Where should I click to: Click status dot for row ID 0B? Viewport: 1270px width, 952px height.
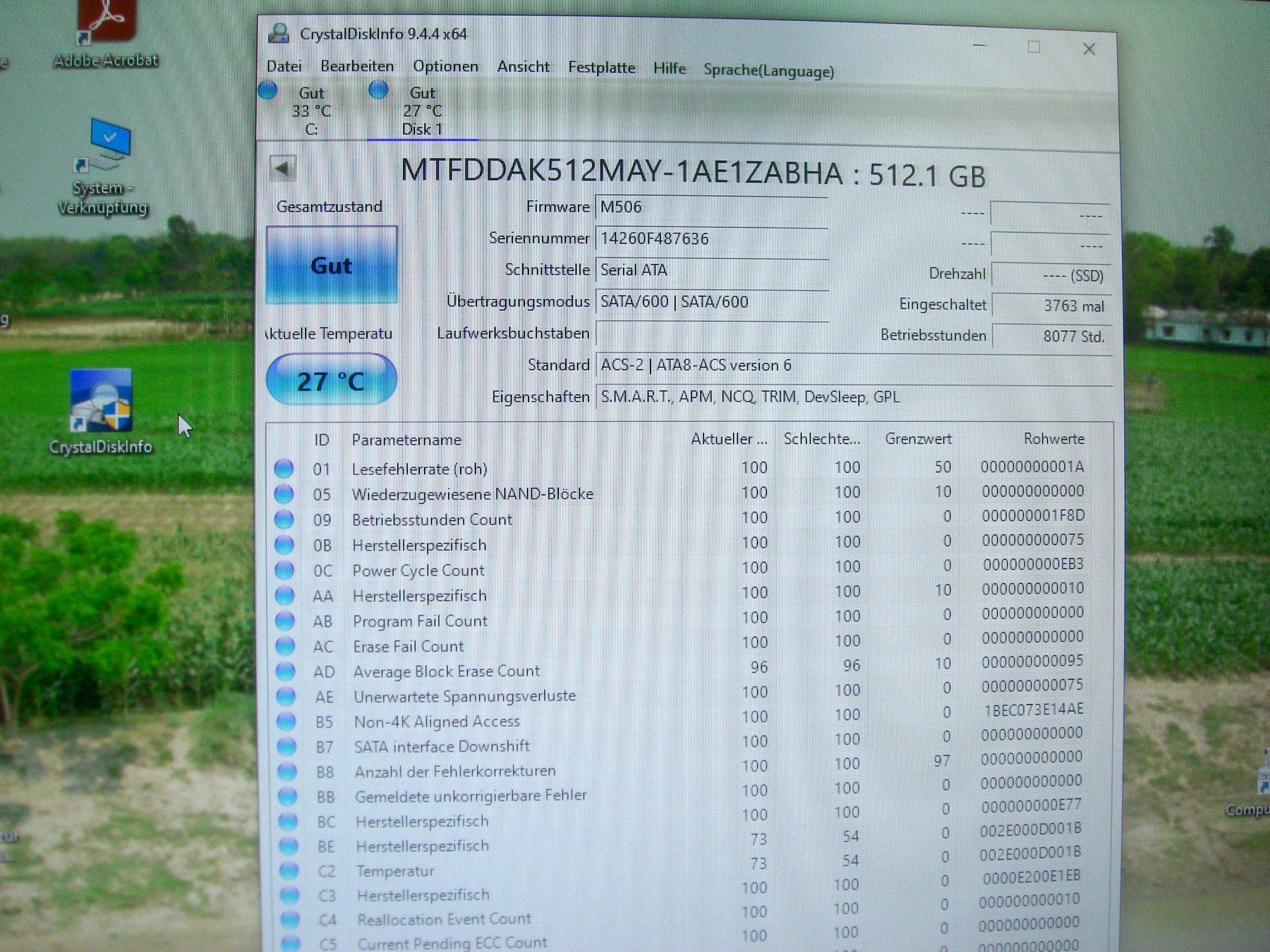click(284, 544)
